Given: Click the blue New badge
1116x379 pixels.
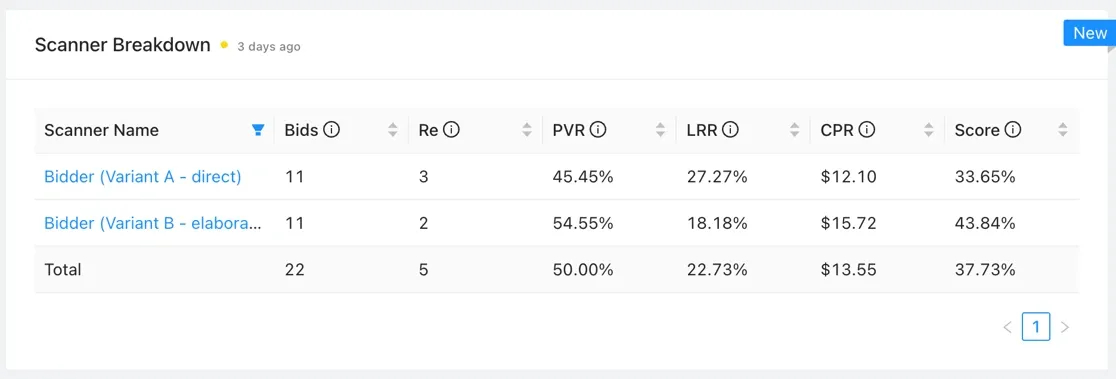Looking at the screenshot, I should [x=1090, y=33].
